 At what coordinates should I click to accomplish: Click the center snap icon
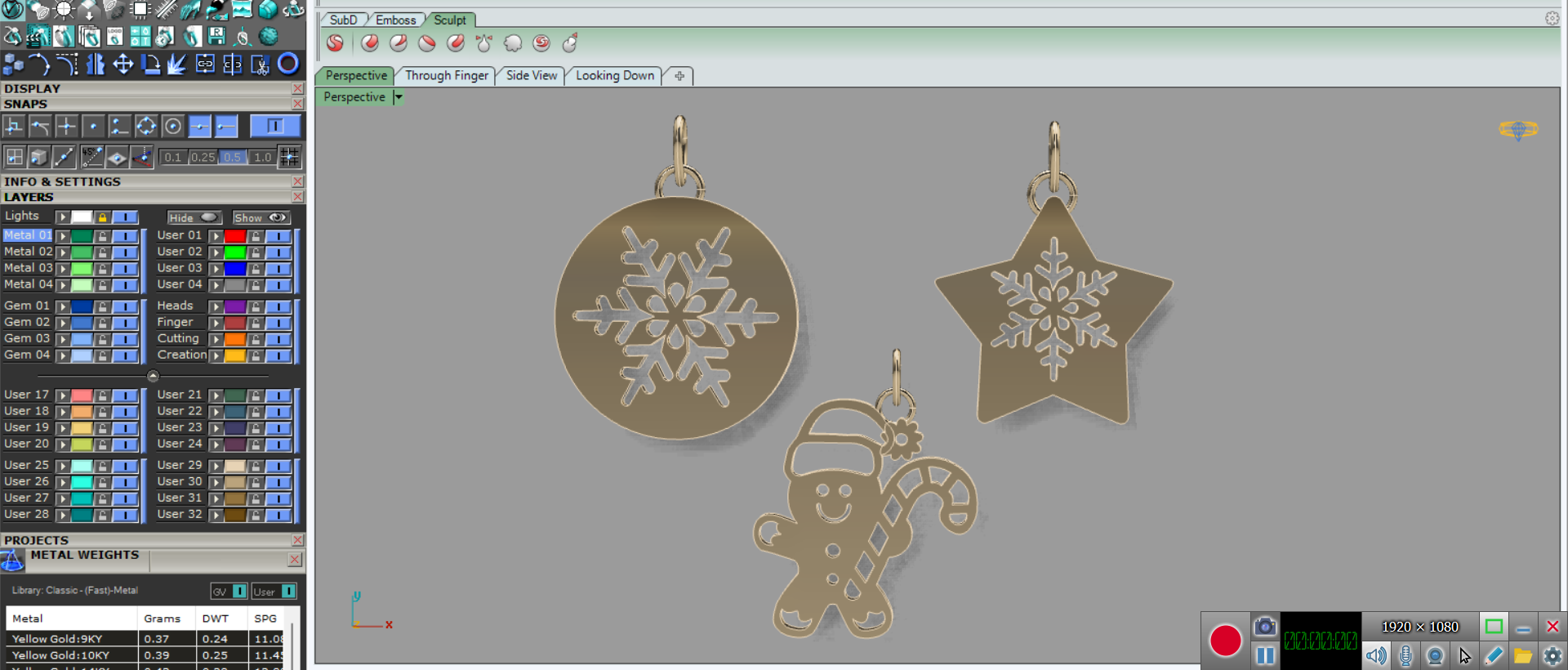[172, 126]
